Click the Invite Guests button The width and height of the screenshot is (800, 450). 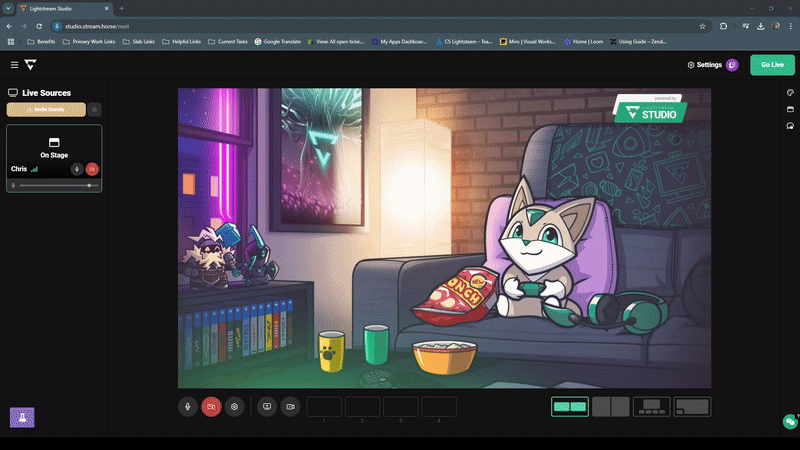click(46, 110)
